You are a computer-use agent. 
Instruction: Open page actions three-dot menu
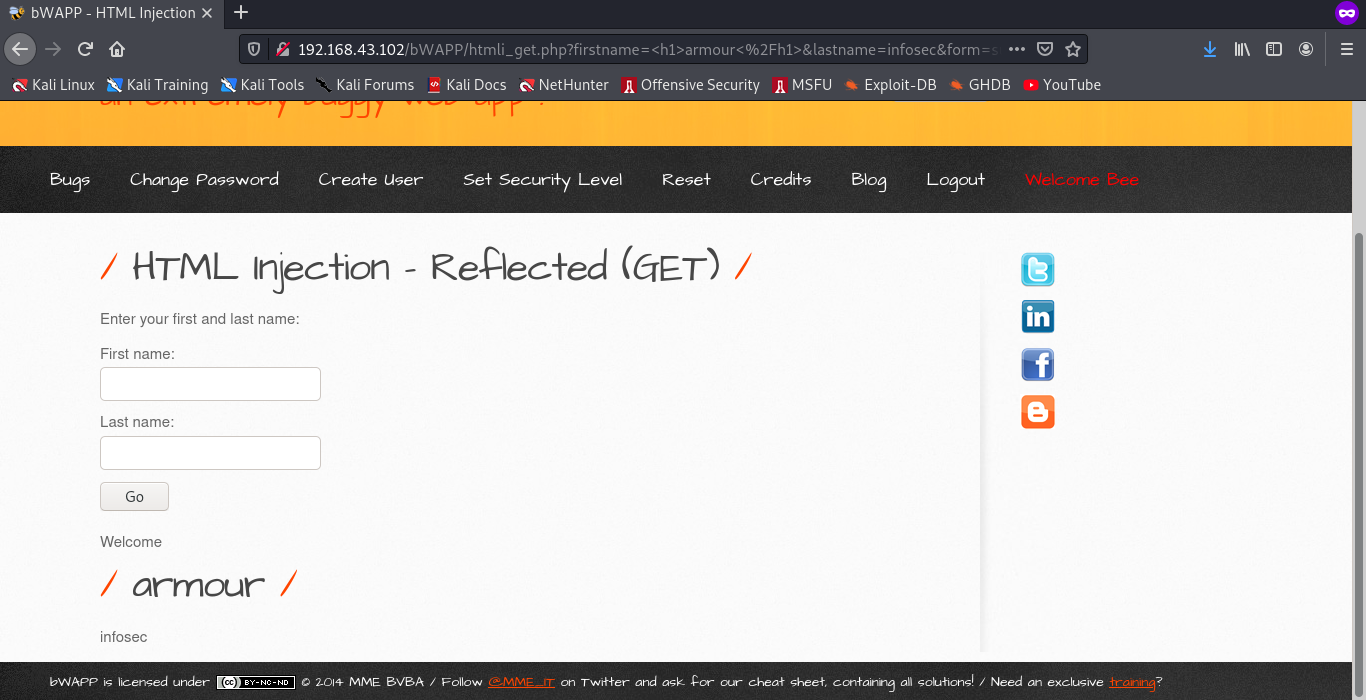tap(1016, 49)
